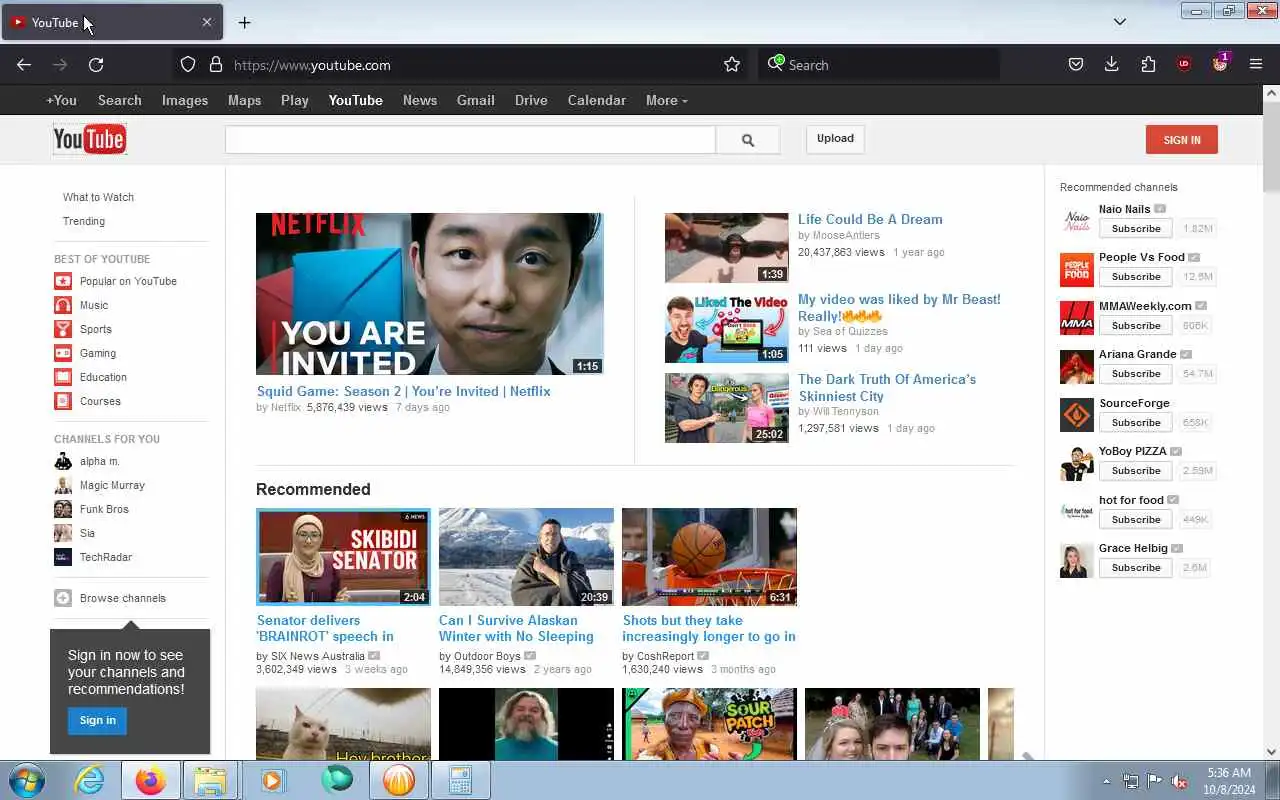Open Firefox downloads panel
Image resolution: width=1280 pixels, height=800 pixels.
1111,65
